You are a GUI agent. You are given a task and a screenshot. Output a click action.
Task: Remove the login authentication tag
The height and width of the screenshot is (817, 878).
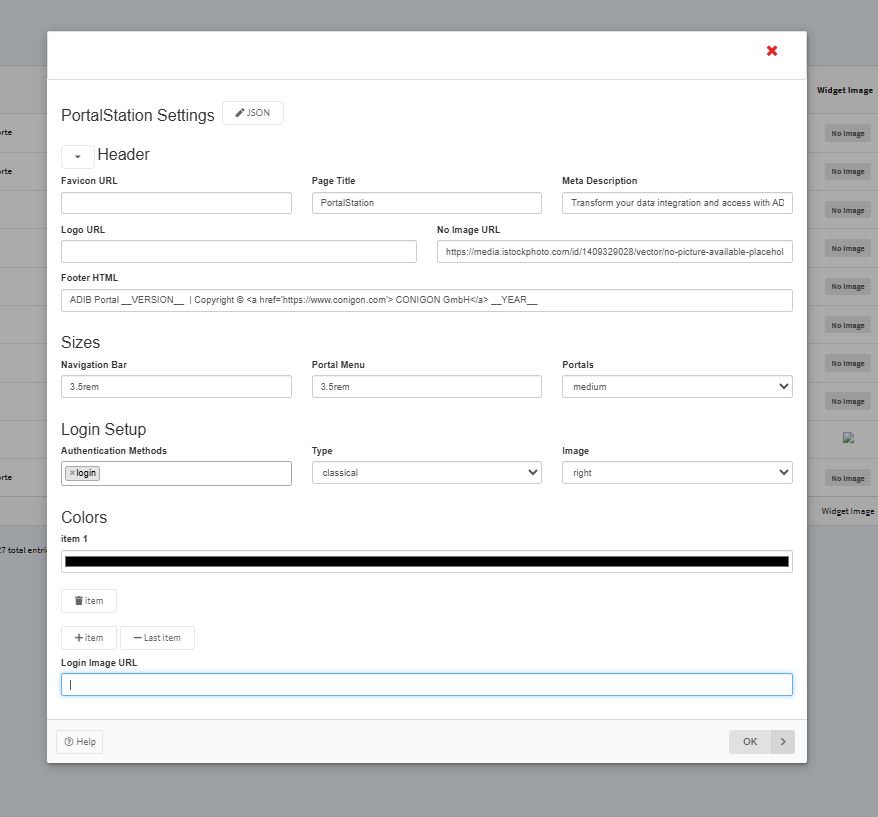[72, 473]
